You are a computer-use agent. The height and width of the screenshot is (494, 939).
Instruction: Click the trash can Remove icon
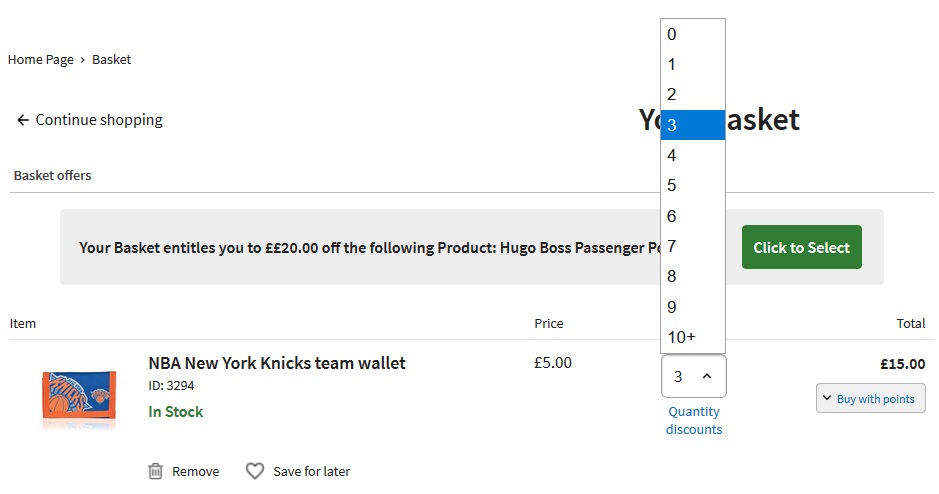point(155,471)
